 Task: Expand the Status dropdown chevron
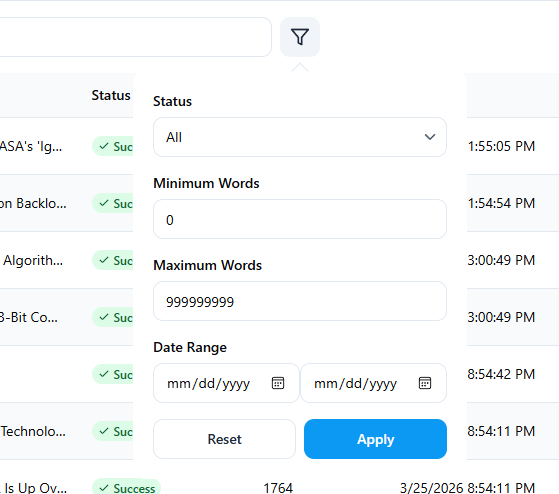click(430, 137)
